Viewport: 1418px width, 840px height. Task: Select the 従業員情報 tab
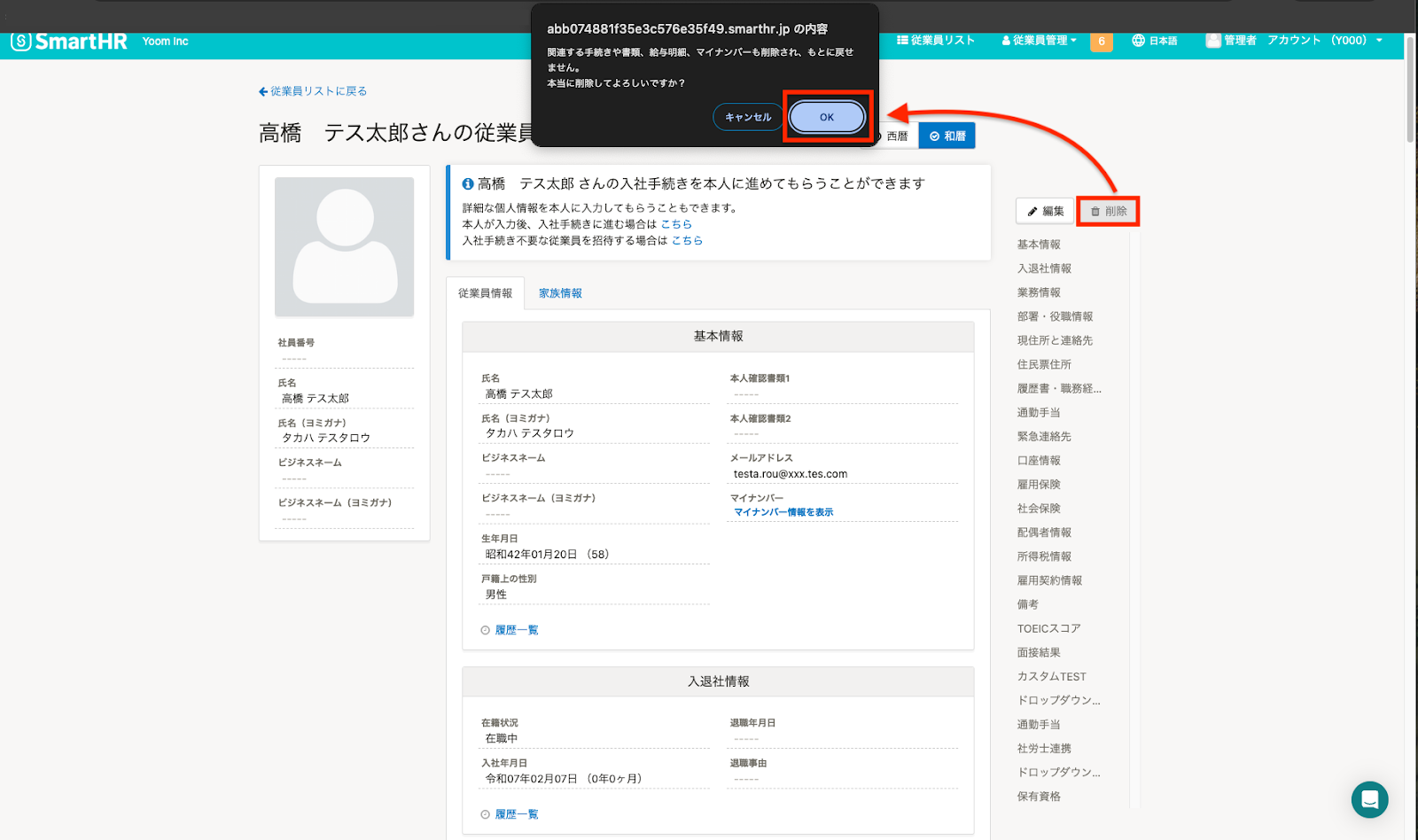[485, 293]
